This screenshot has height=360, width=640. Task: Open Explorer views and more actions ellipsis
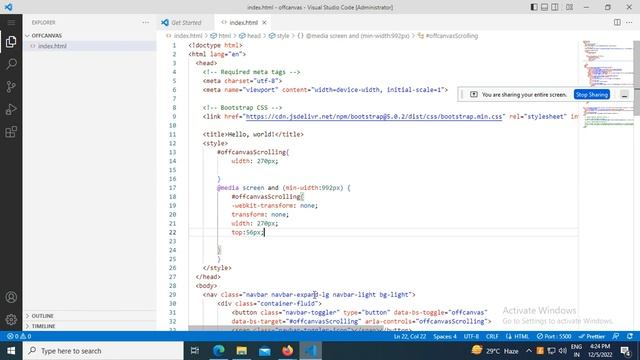tap(145, 22)
